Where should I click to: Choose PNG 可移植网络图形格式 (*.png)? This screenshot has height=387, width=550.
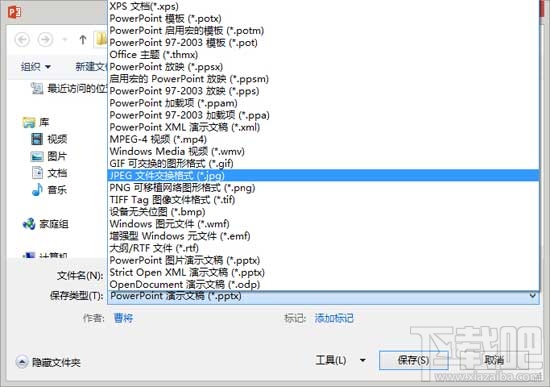(x=323, y=187)
